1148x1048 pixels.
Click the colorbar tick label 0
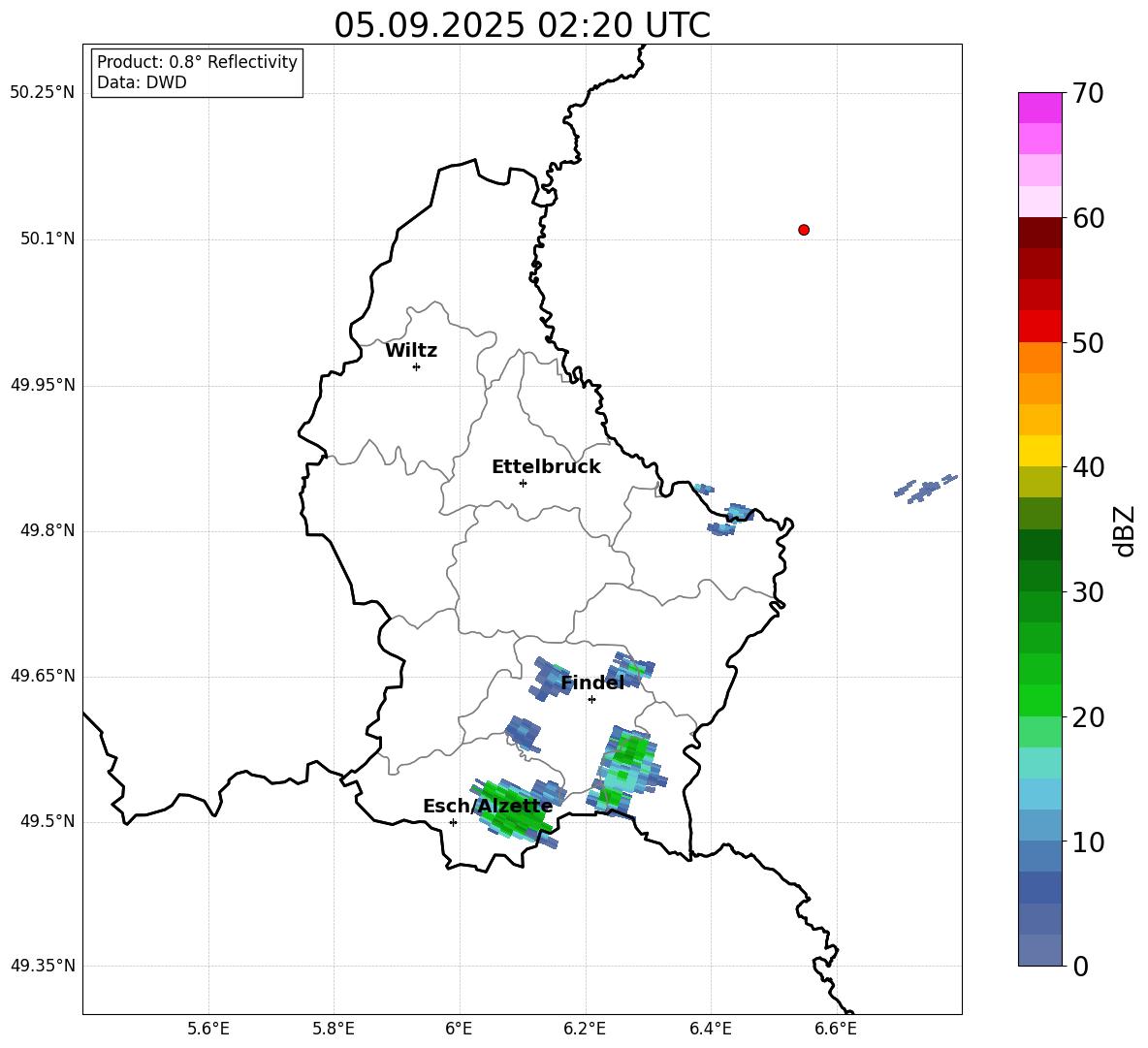pyautogui.click(x=1080, y=966)
